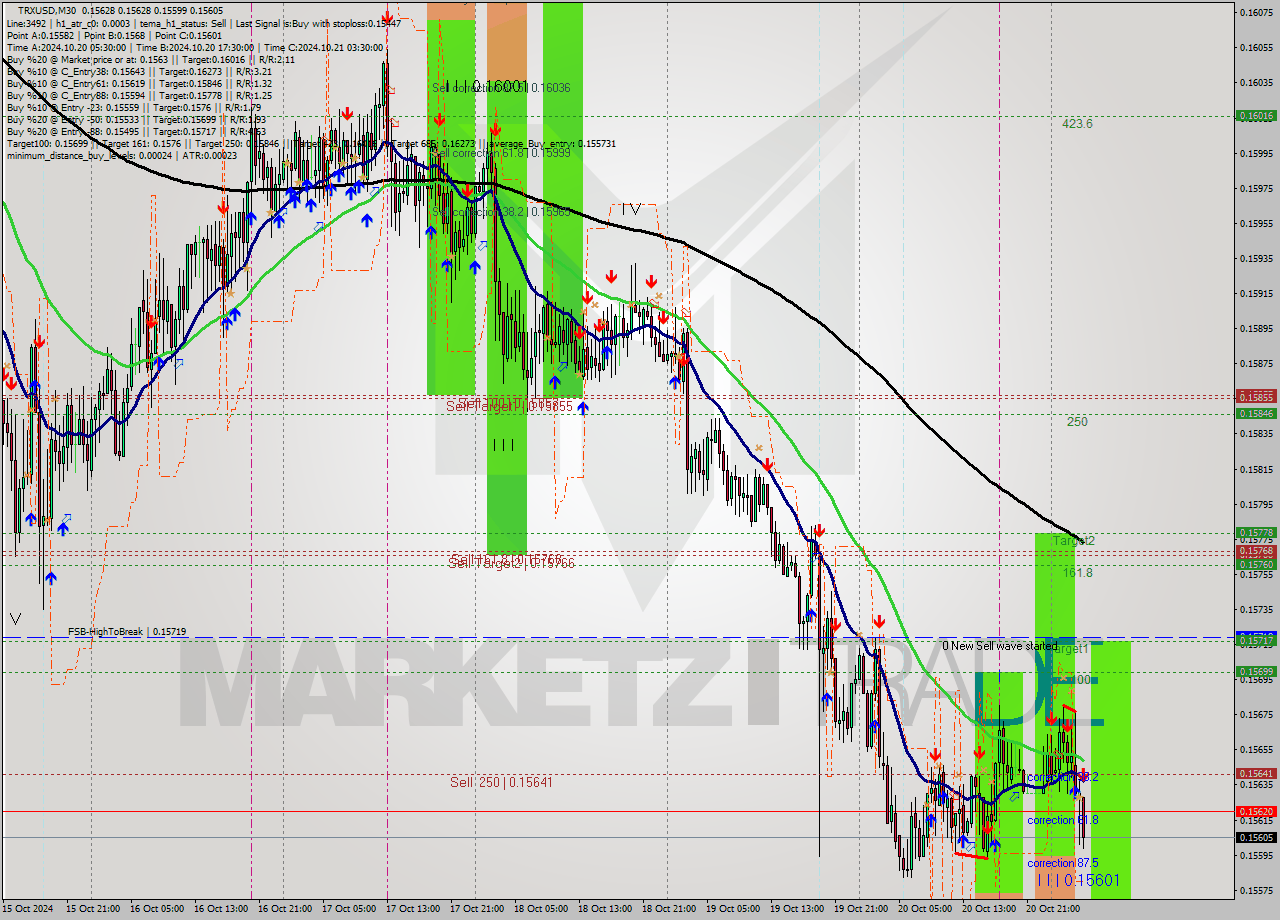Click the 'Sell 250 | 0.15641' label
The height and width of the screenshot is (920, 1280).
tap(500, 782)
